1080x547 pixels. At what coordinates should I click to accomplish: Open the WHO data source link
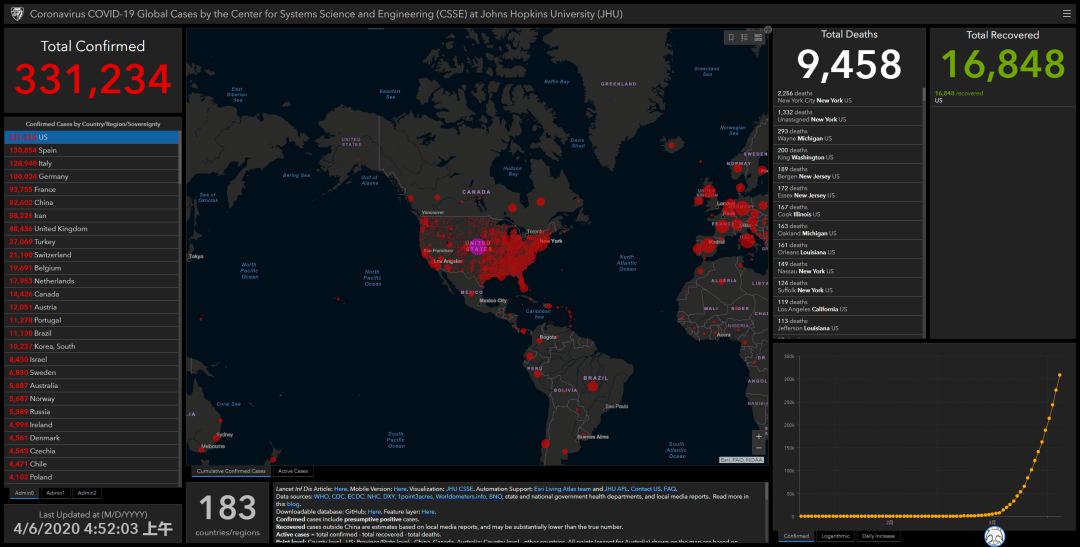coord(321,496)
